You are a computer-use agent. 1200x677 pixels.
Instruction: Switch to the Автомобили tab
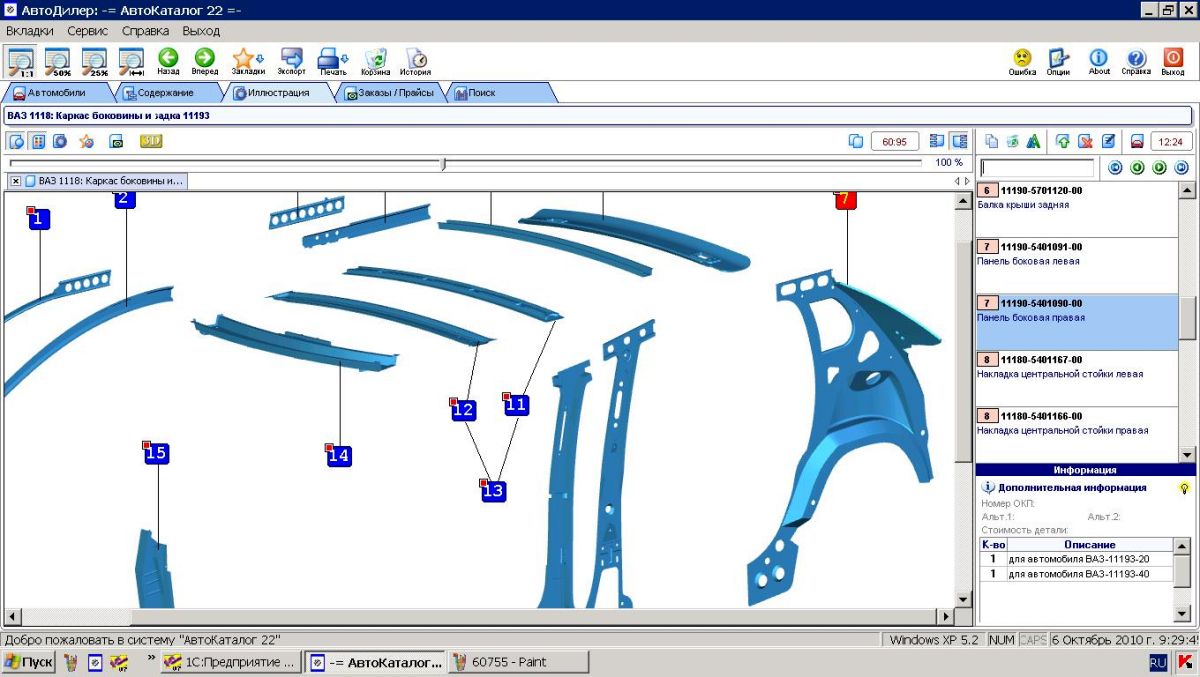click(x=56, y=93)
